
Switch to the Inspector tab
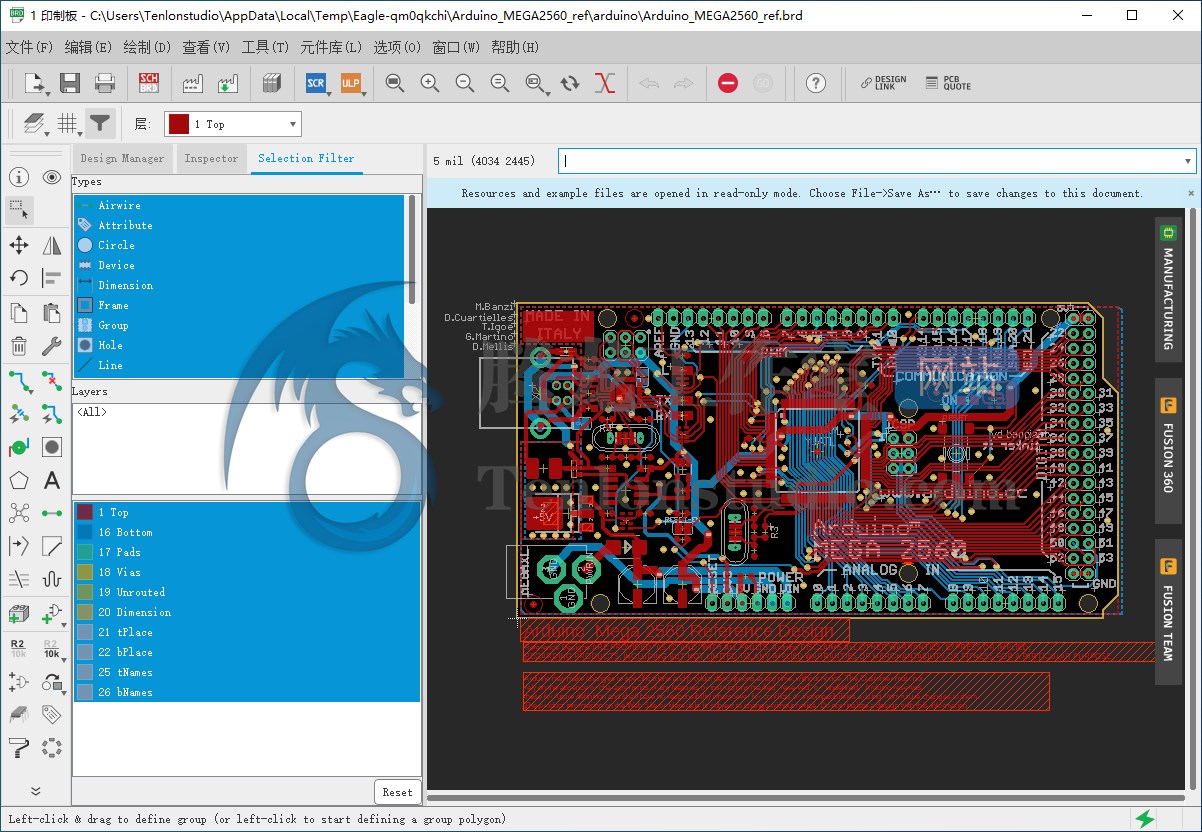click(211, 158)
